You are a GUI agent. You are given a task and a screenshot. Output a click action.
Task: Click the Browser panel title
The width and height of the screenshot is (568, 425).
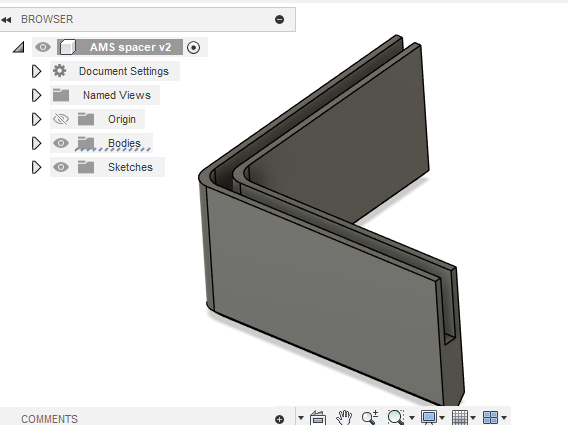[47, 19]
